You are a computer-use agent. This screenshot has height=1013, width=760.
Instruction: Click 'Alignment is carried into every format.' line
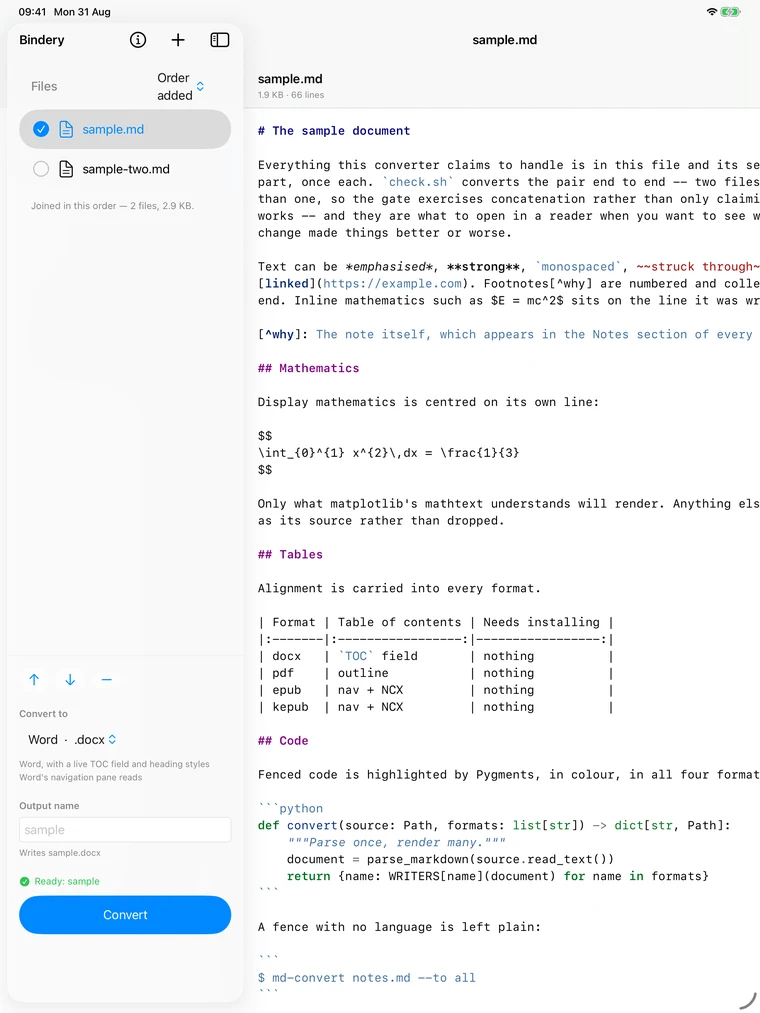point(399,589)
